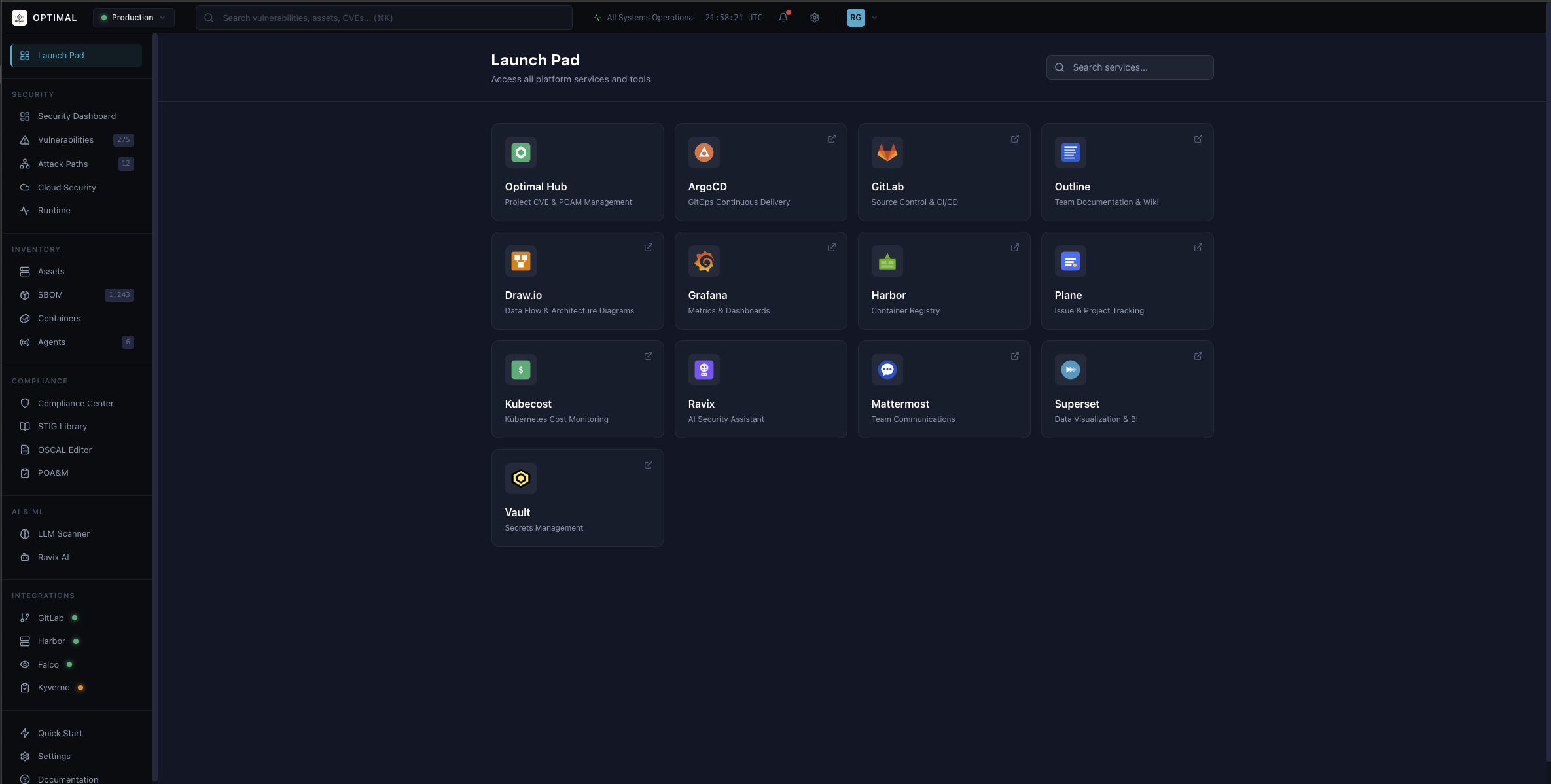Open the Harbor container registry tile

[944, 281]
